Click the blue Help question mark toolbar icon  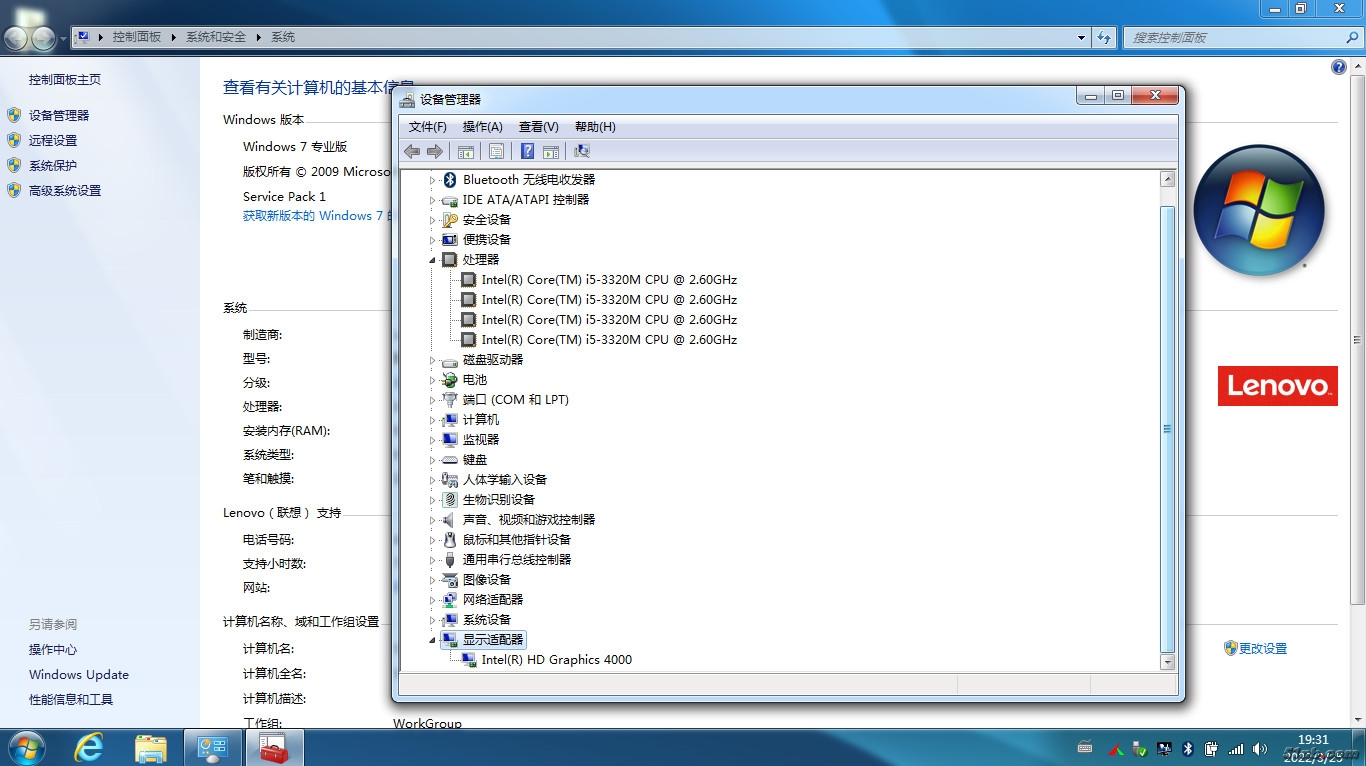[528, 151]
